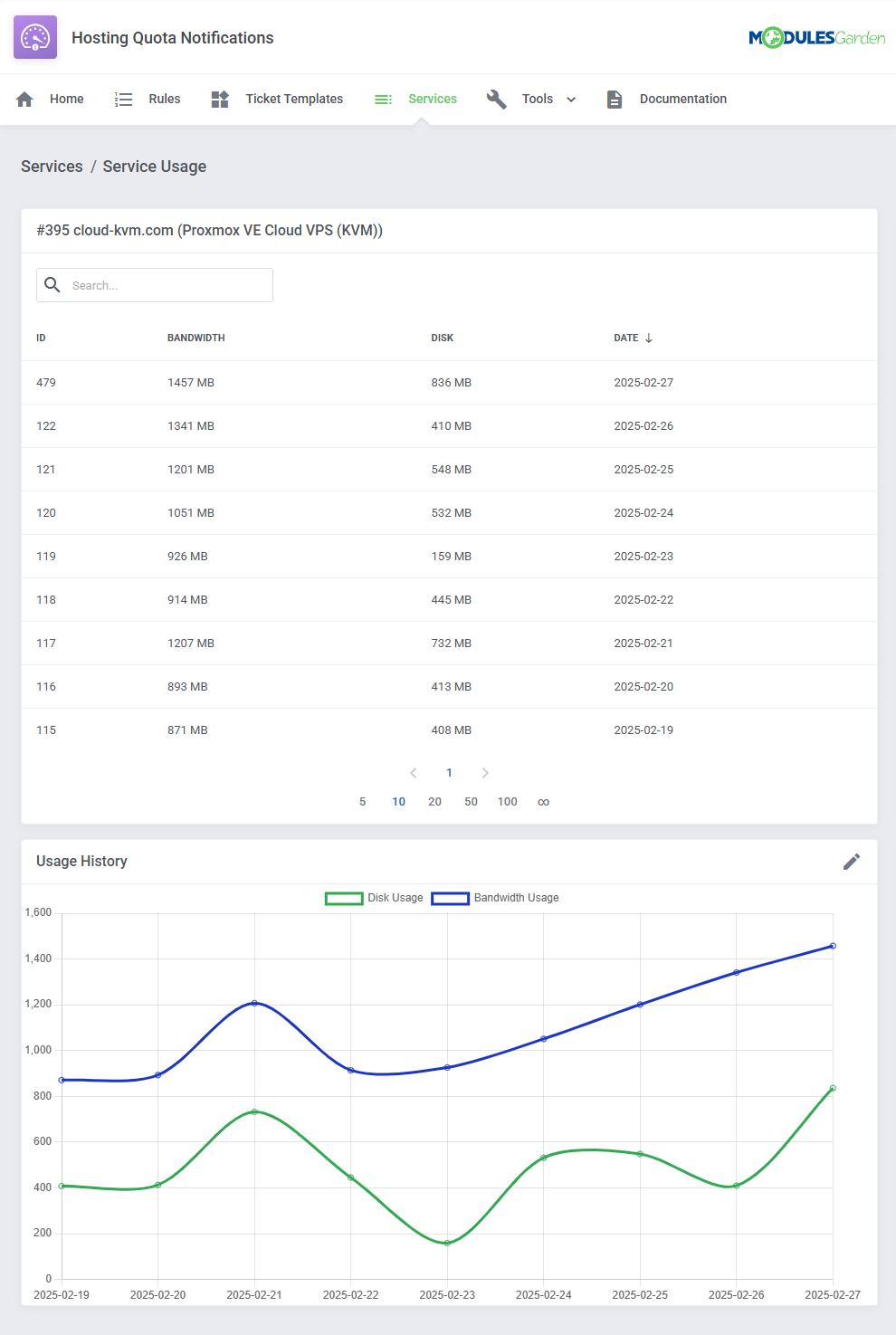Image resolution: width=896 pixels, height=1335 pixels.
Task: Toggle Bandwidth Usage legend blue swatch
Action: click(x=451, y=898)
